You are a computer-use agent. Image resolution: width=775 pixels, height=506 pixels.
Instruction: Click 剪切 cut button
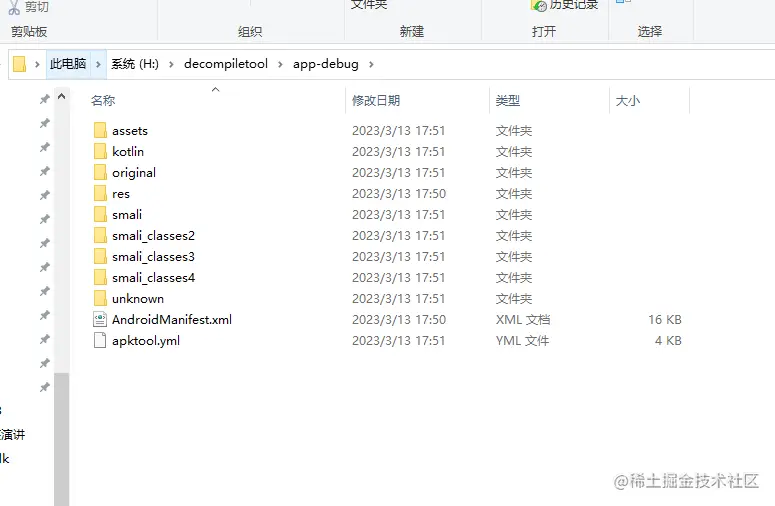(x=29, y=7)
